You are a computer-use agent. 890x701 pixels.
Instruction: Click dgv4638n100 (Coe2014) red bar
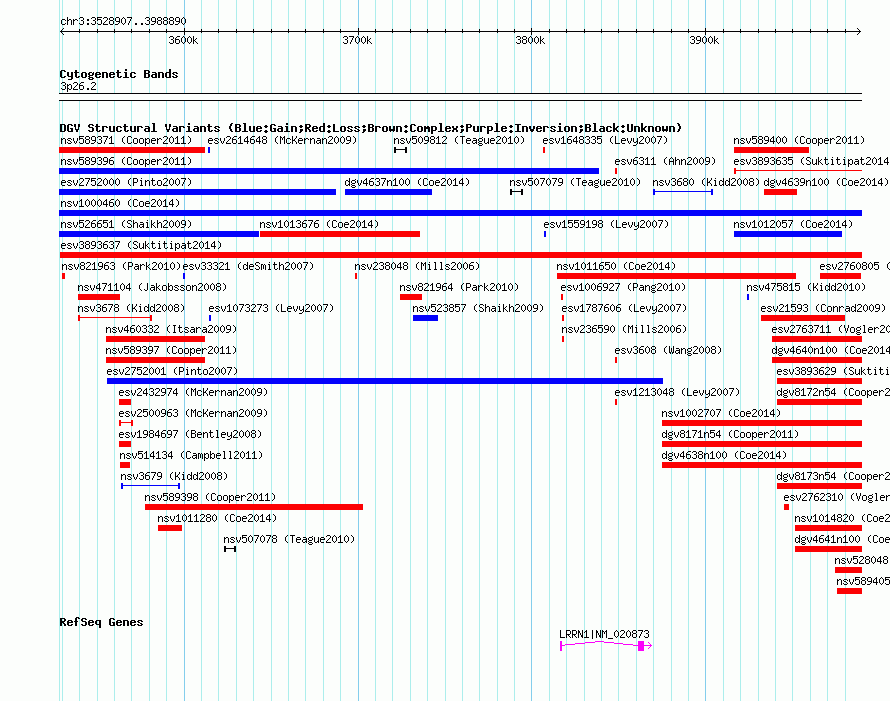(762, 465)
